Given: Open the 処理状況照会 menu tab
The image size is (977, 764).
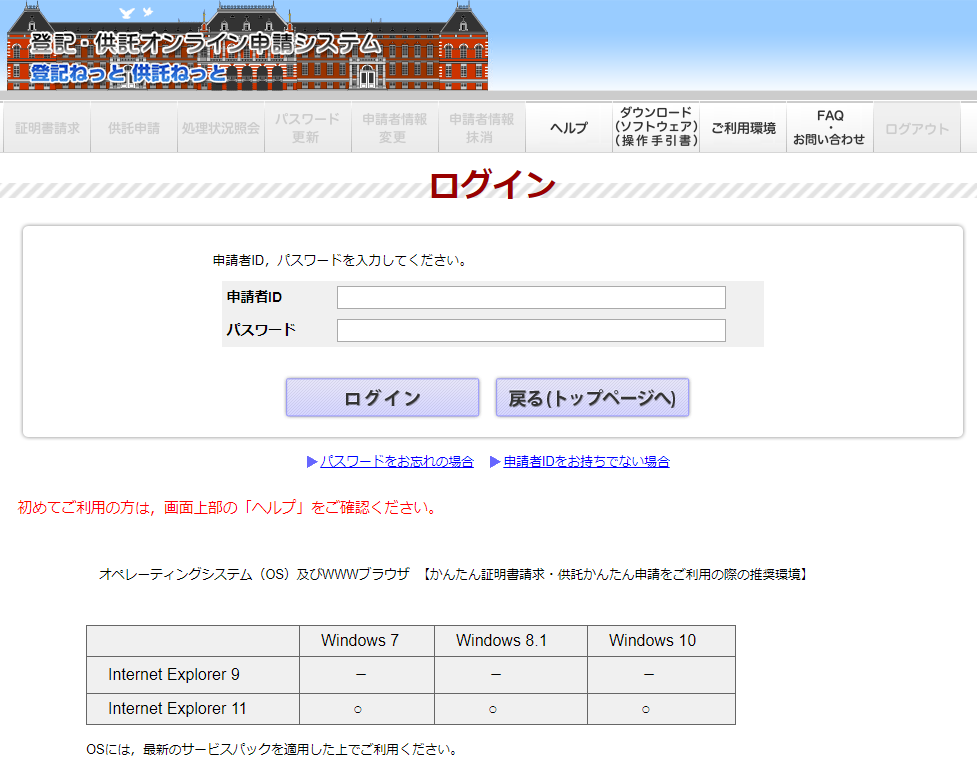Looking at the screenshot, I should tap(220, 128).
